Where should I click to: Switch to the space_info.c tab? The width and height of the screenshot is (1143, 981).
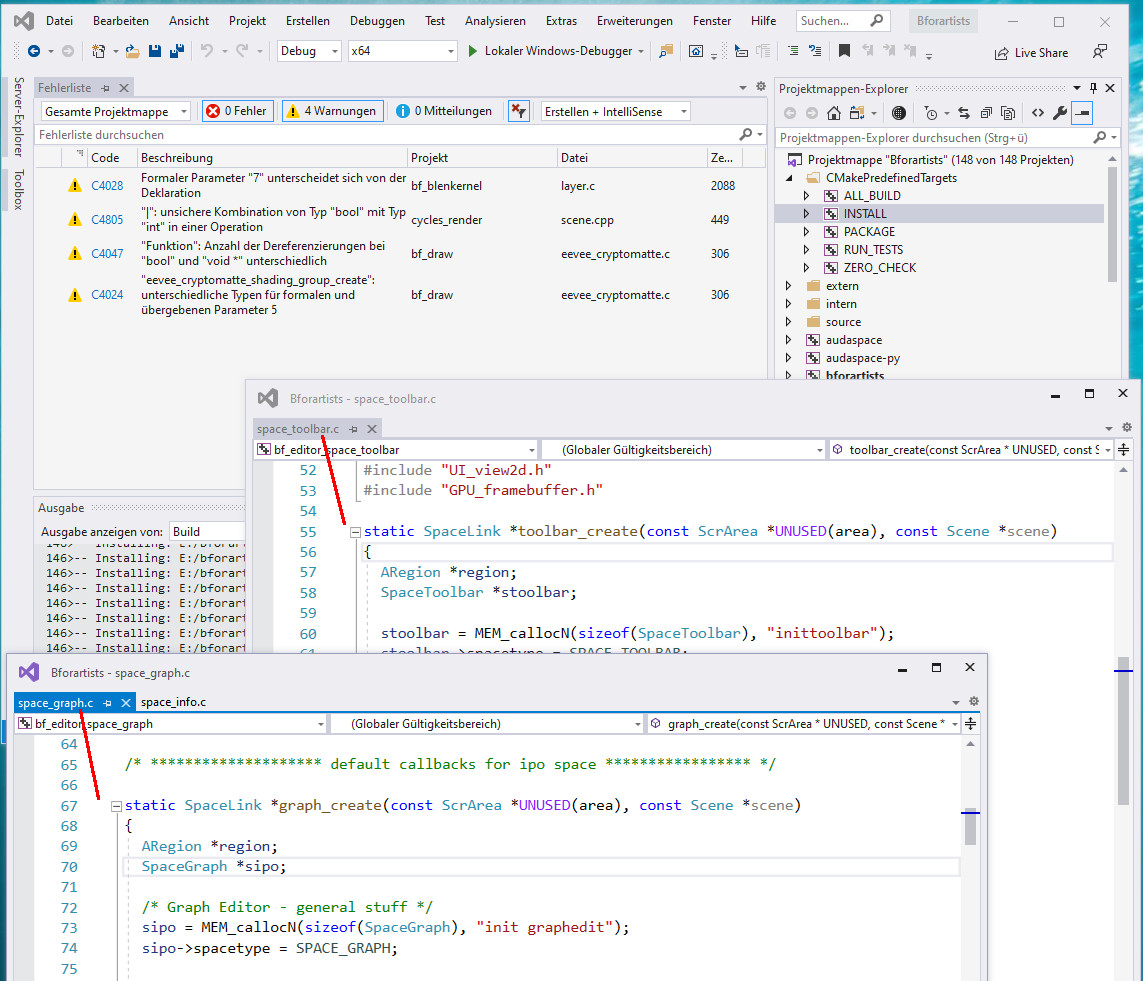(x=173, y=703)
